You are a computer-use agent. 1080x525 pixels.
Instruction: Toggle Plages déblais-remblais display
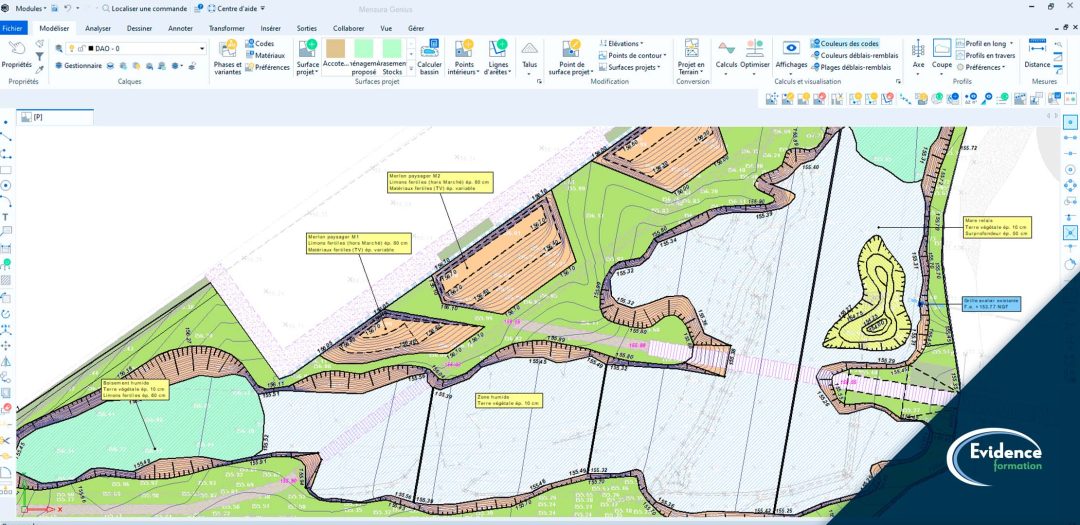(850, 67)
